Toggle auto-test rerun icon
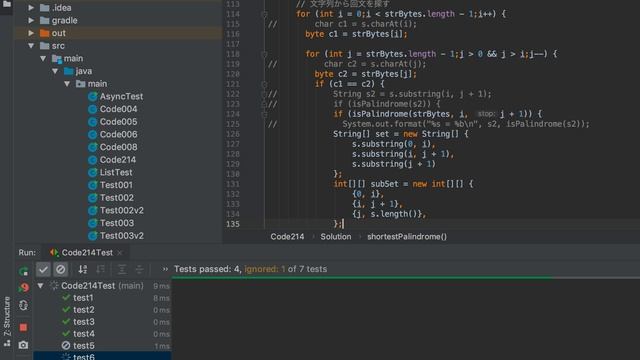640x360 pixels. click(x=23, y=305)
